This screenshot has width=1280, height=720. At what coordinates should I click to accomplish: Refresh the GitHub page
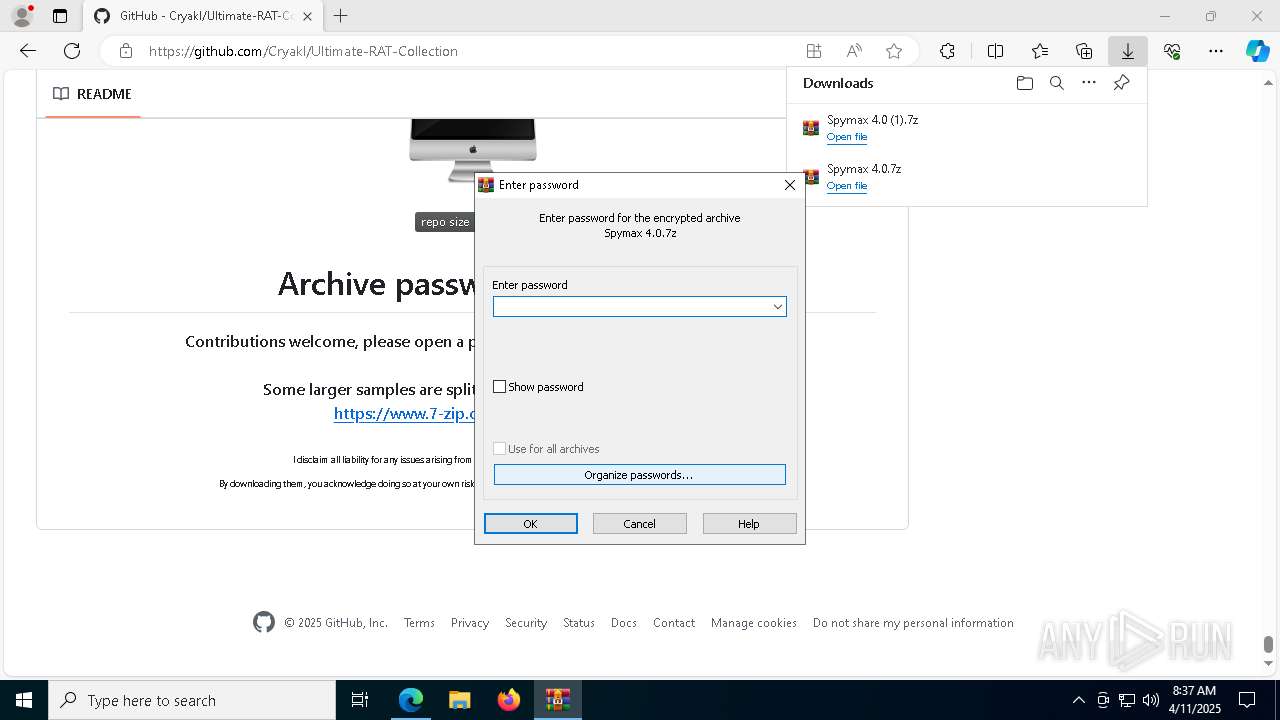click(72, 51)
